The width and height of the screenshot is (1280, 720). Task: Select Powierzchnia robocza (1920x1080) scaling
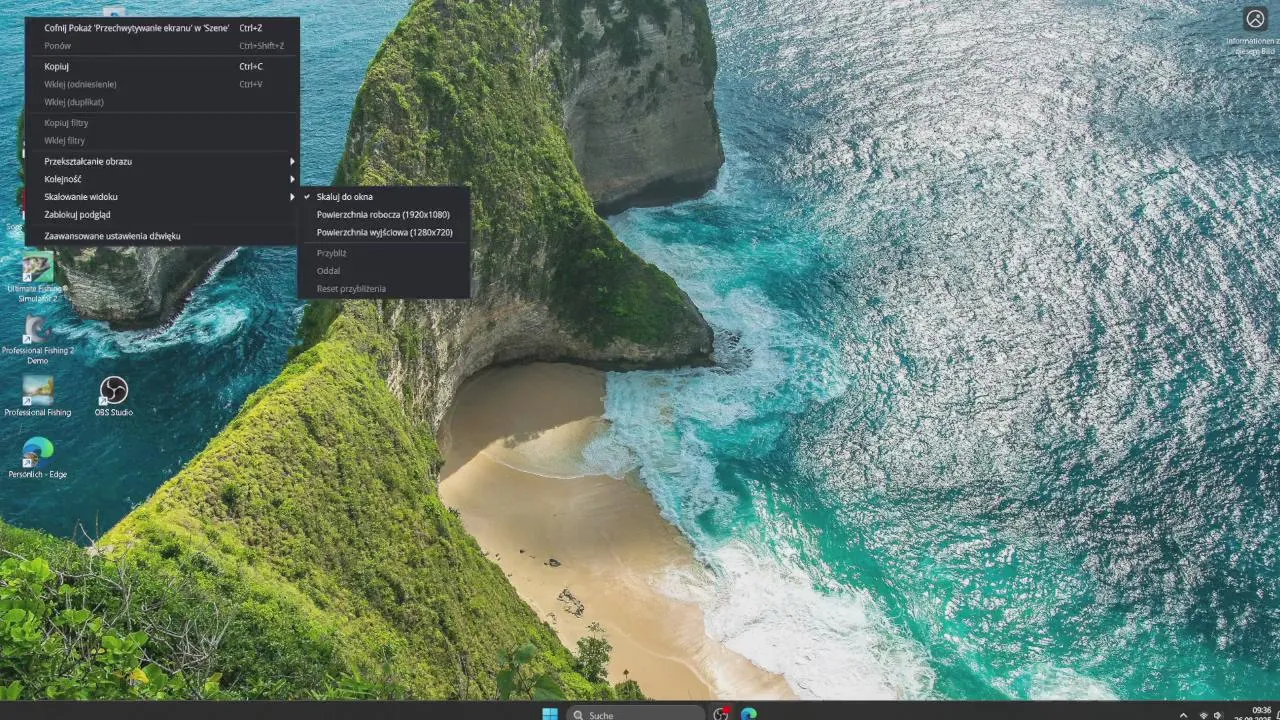[x=384, y=215]
